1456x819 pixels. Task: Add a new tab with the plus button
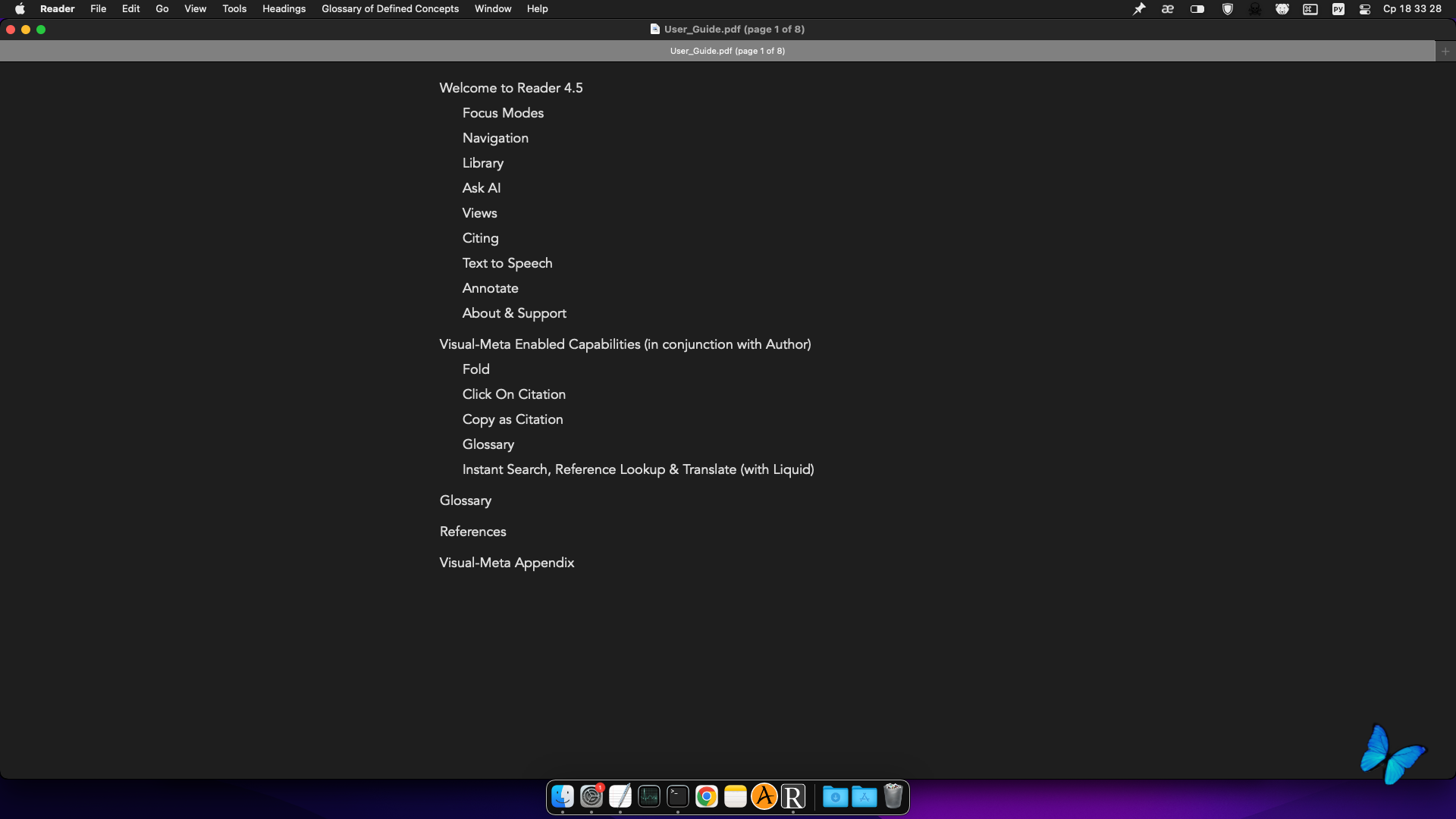1445,52
